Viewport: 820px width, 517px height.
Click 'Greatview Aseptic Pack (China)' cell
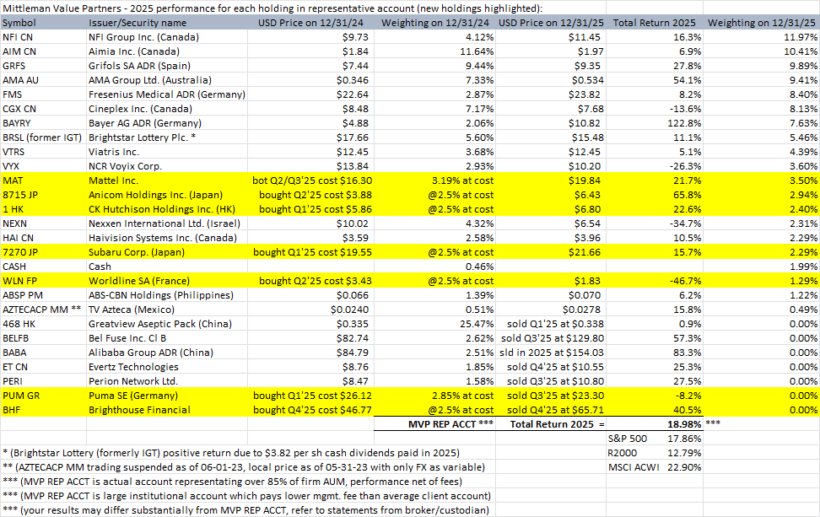point(167,324)
